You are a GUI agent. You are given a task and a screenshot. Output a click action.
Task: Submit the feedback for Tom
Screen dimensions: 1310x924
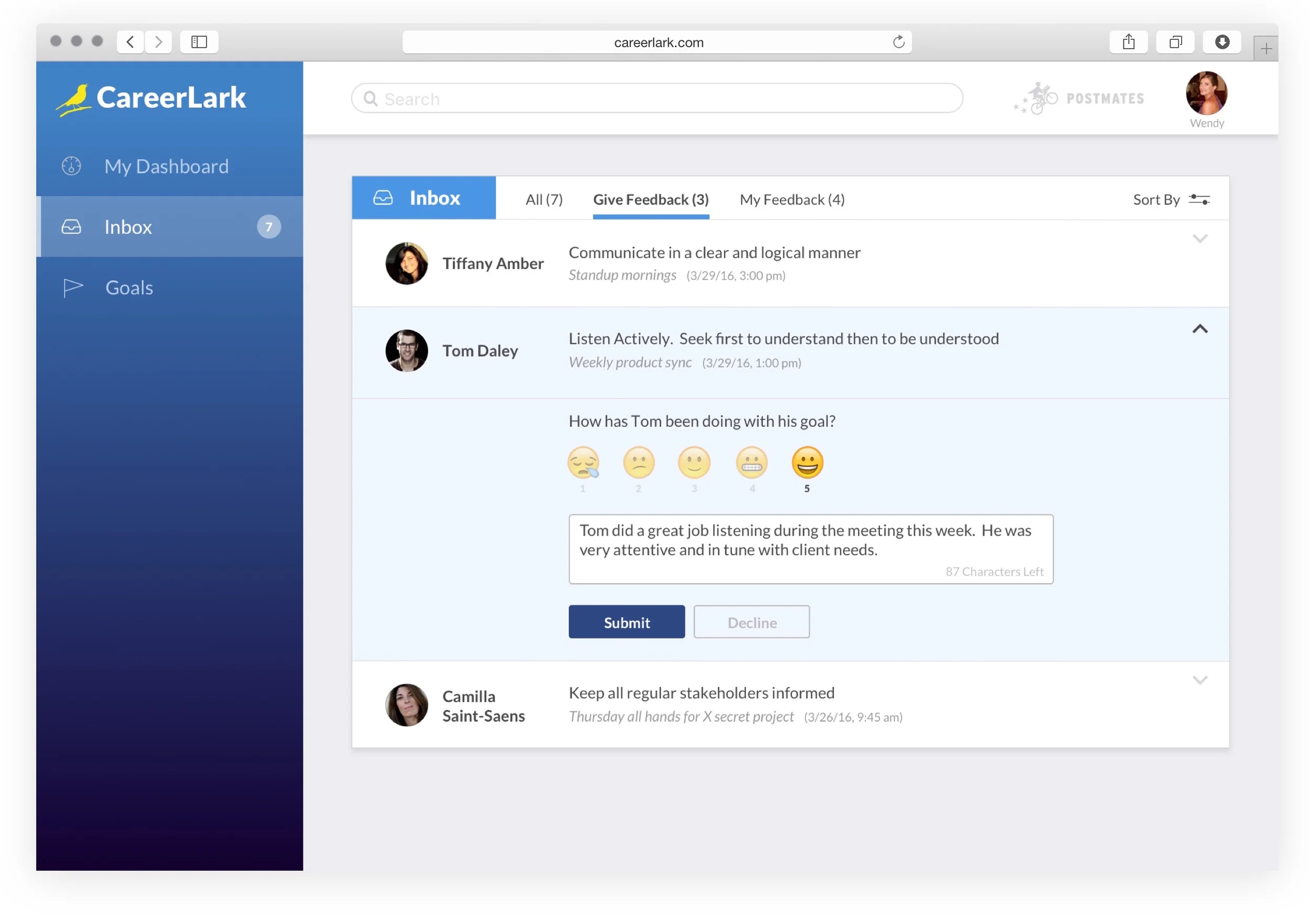click(627, 622)
